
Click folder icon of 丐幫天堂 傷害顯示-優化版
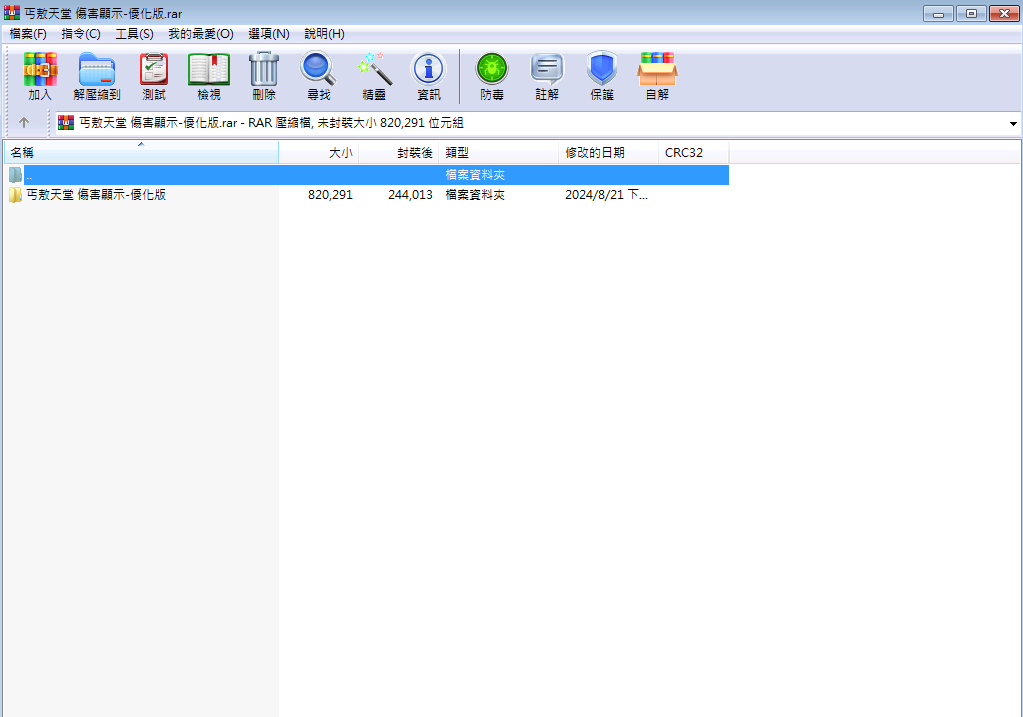[16, 194]
